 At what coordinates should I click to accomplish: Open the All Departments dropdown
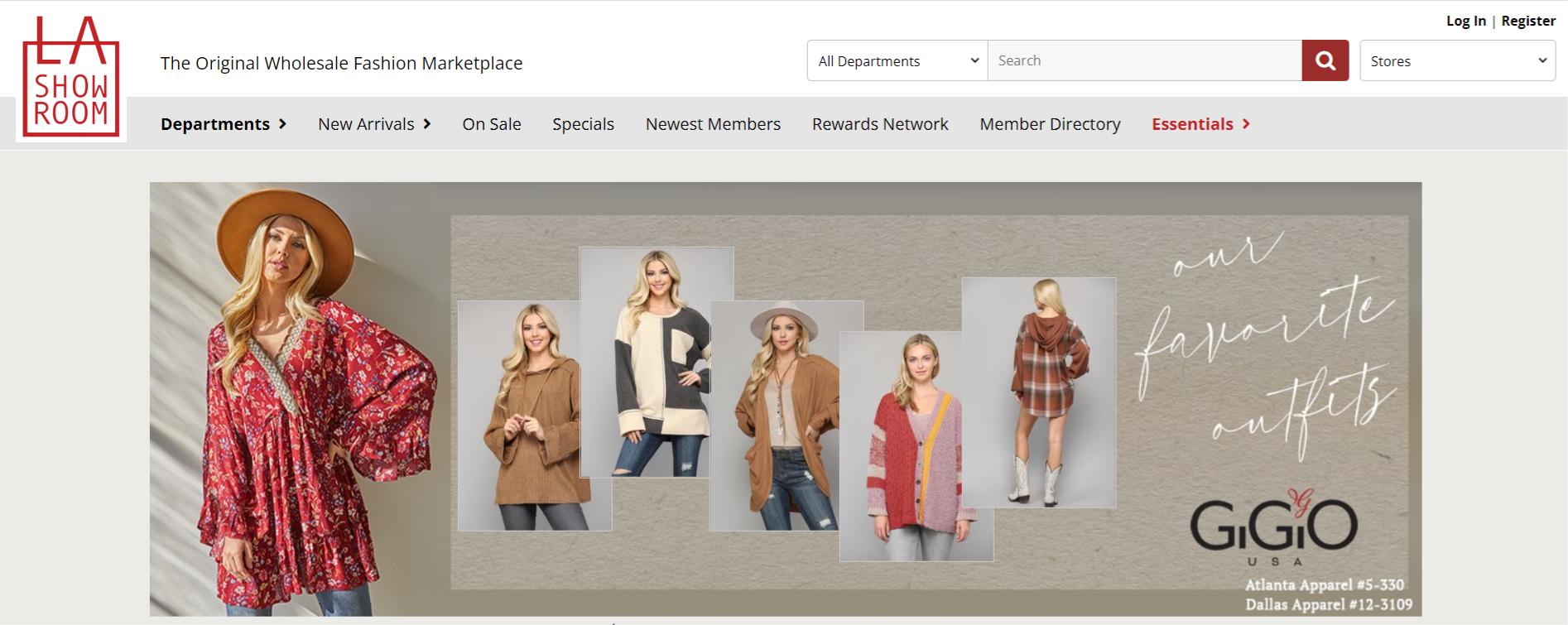point(897,61)
